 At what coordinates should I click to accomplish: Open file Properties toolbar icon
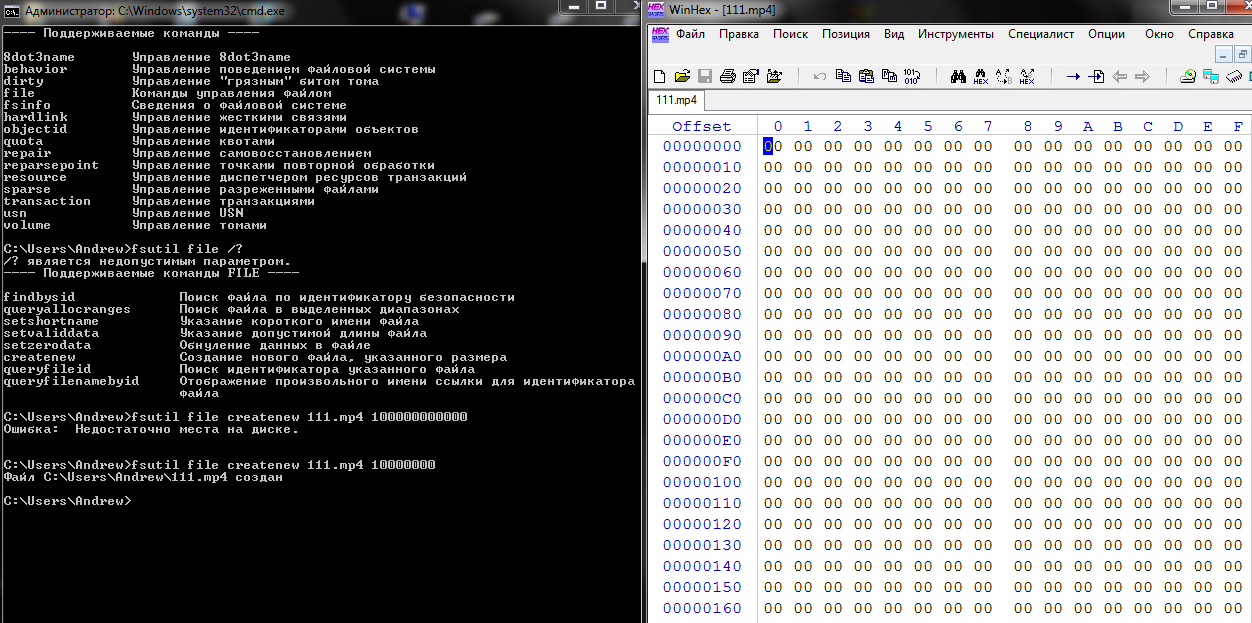click(x=750, y=76)
